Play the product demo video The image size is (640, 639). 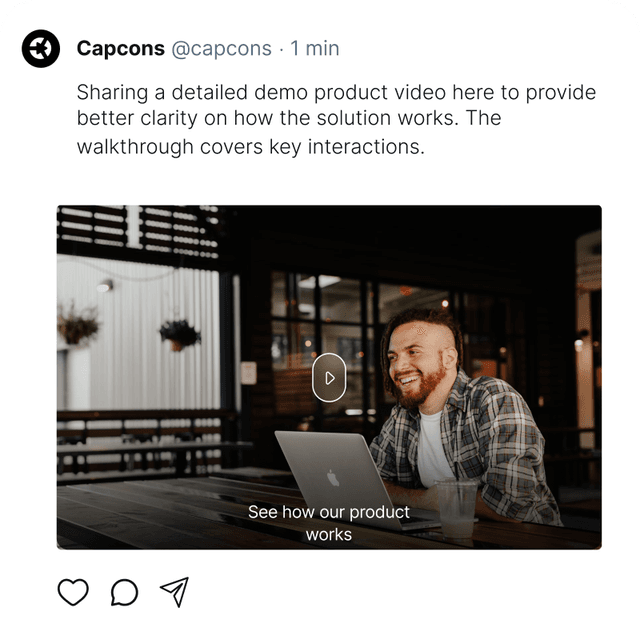(329, 378)
